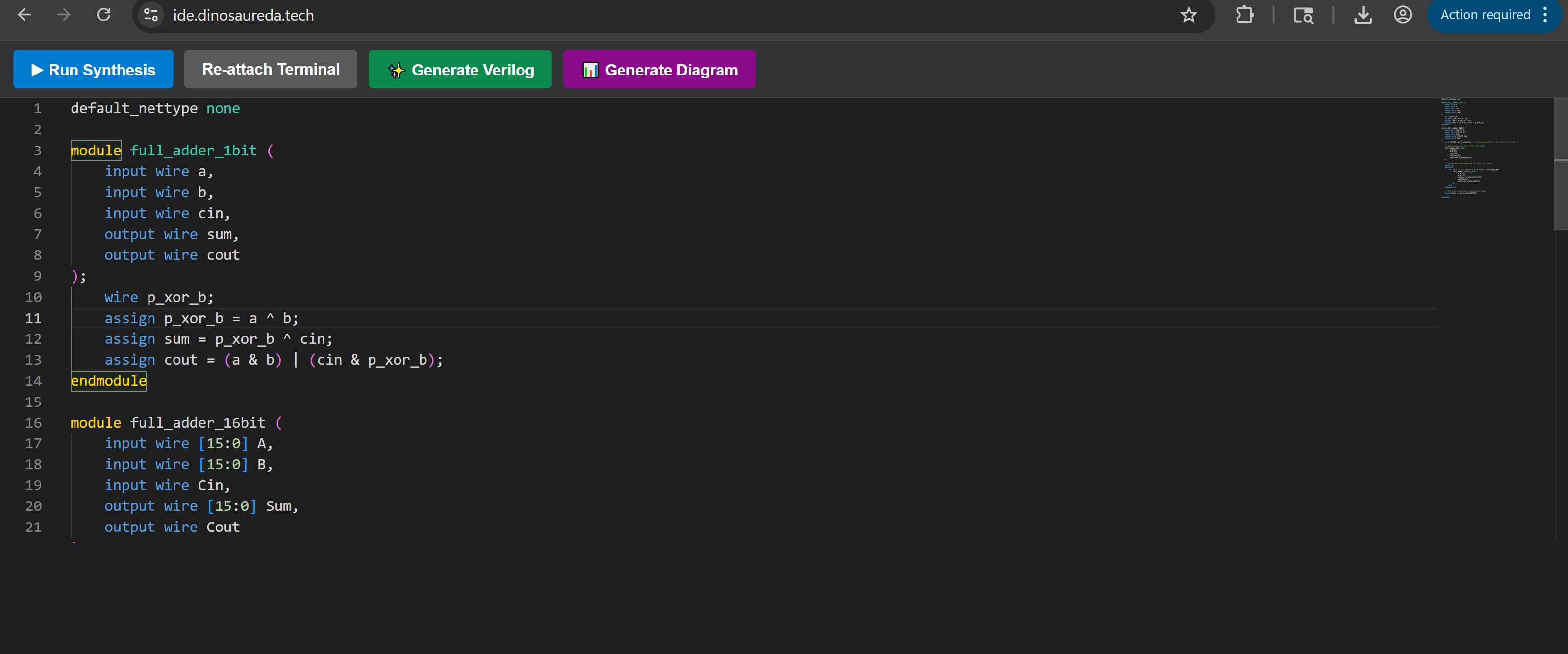
Task: Click the tab search icon in the toolbar
Action: (x=1303, y=15)
